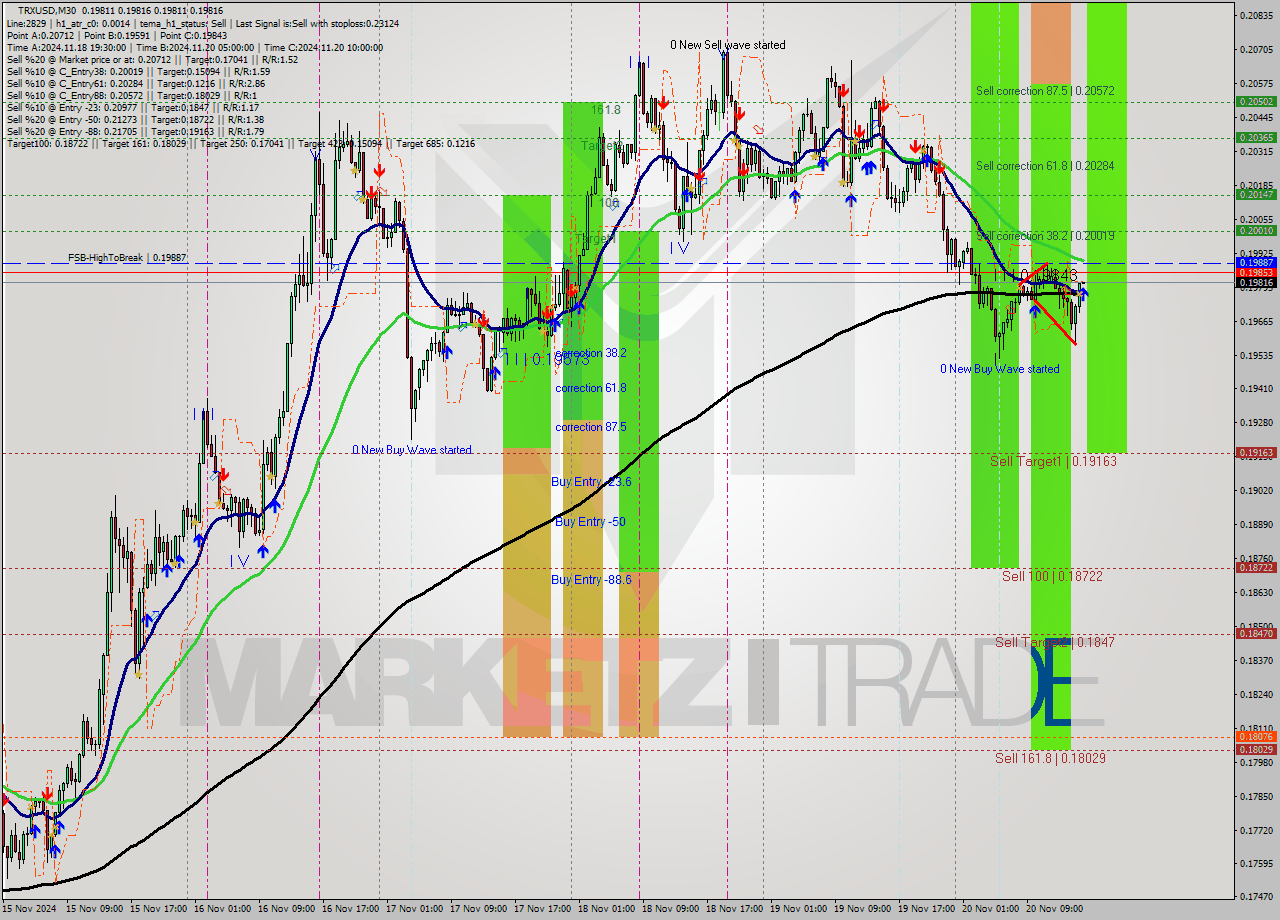
Task: Select the blue 'correction 87.5' label
Action: pyautogui.click(x=591, y=427)
